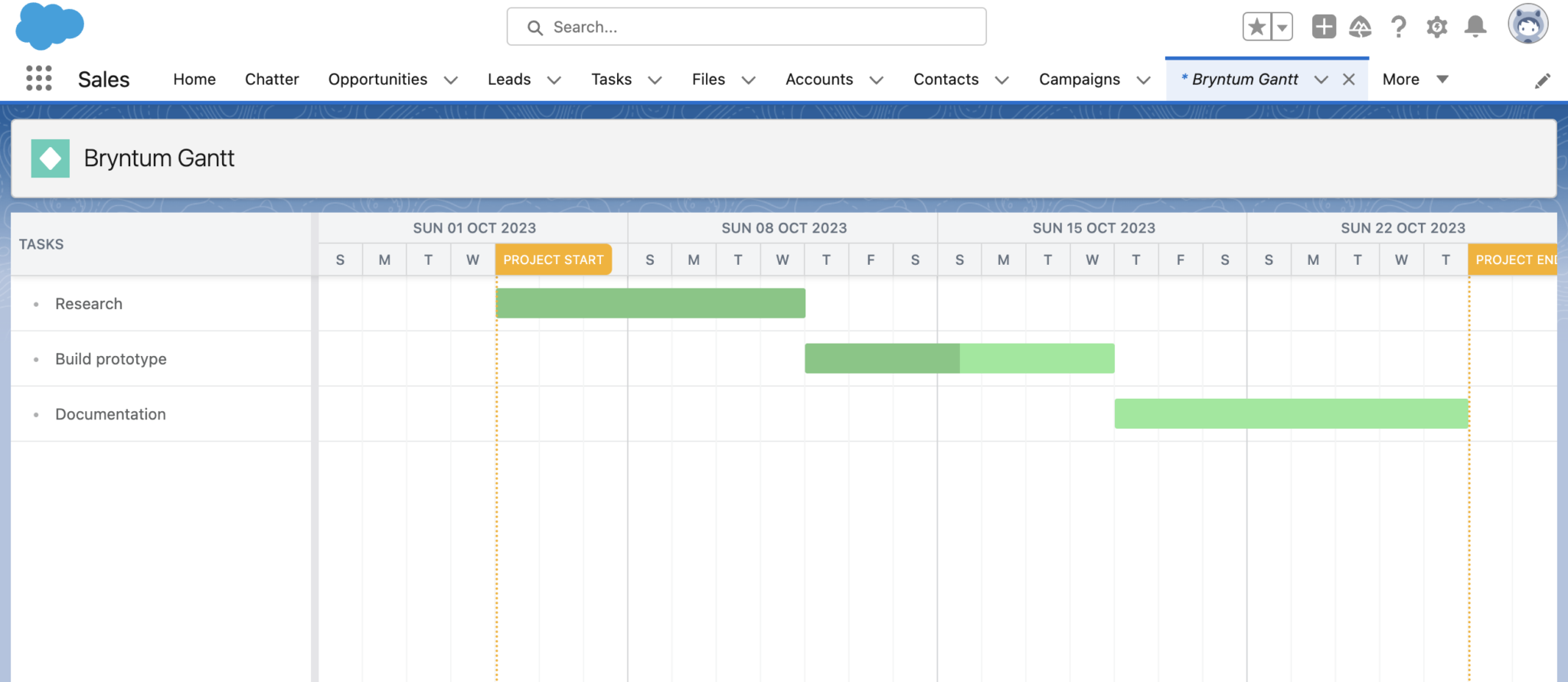Open the favorites list dropdown arrow
Viewport: 1568px width, 682px height.
[x=1282, y=27]
